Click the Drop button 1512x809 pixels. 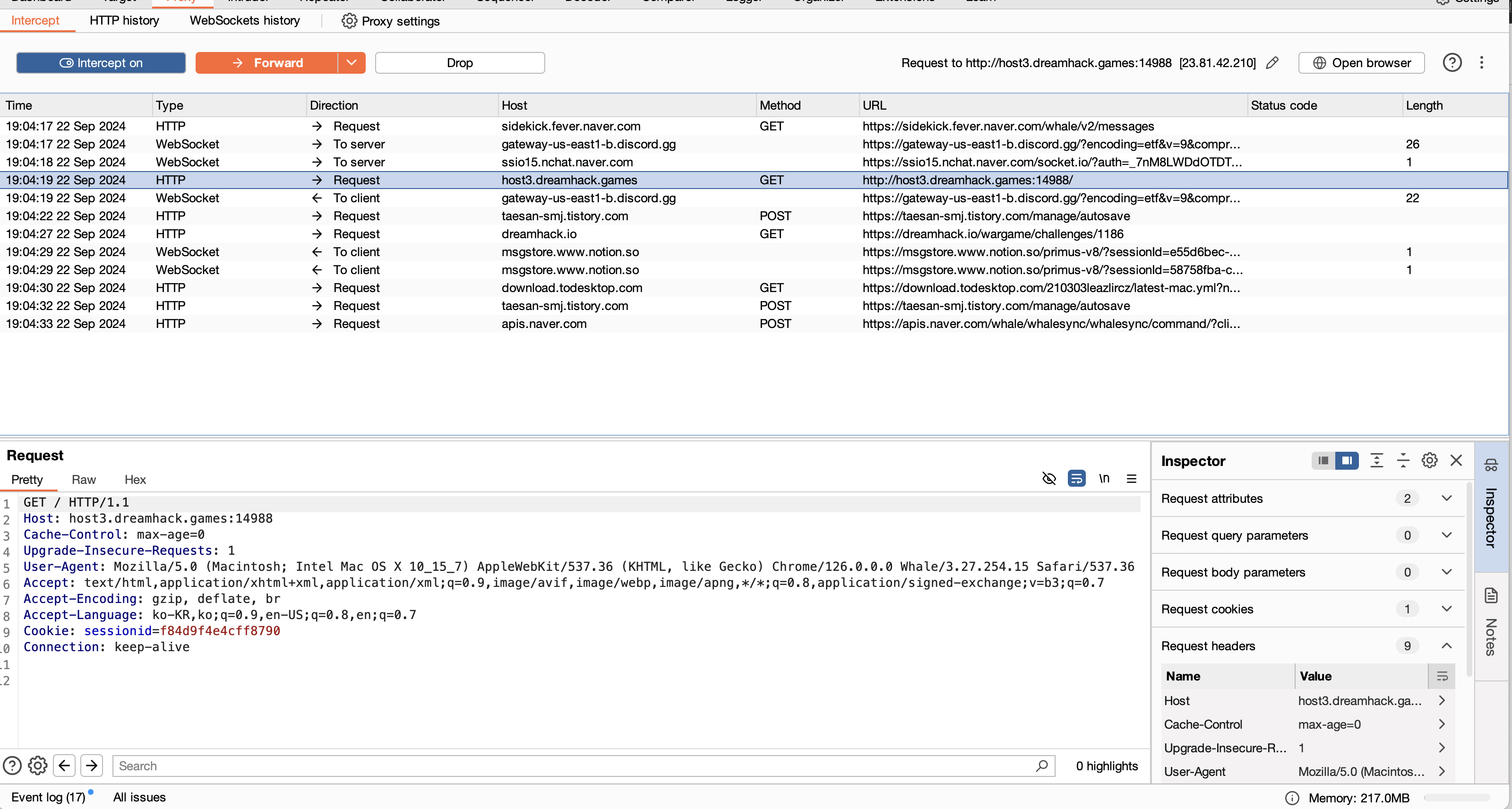pos(460,63)
